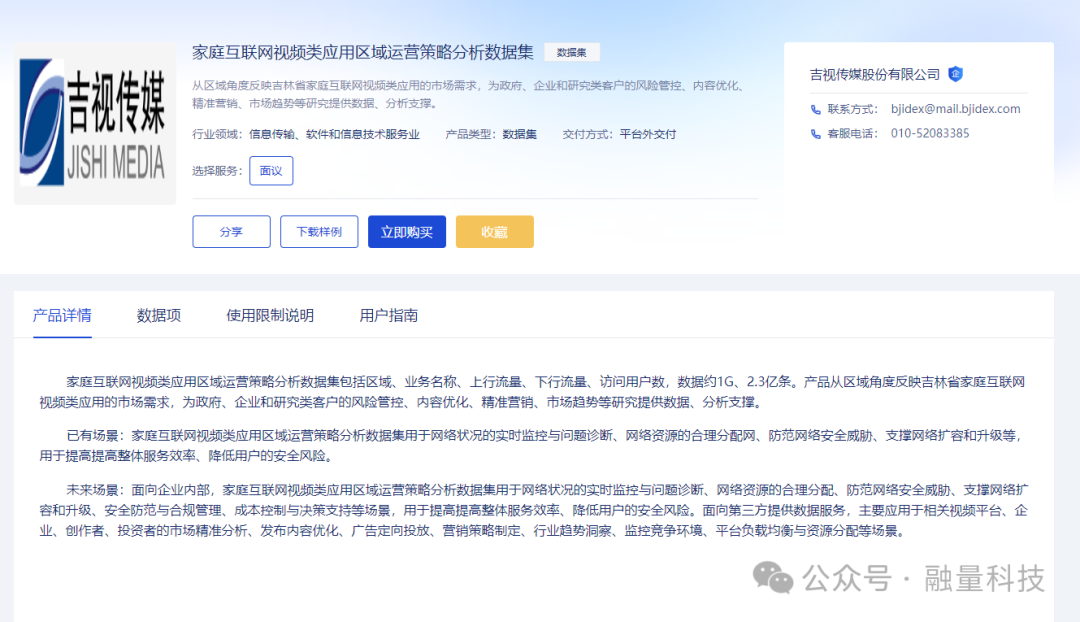
Task: Click the phone icon beside 客服电话
Action: (x=816, y=132)
